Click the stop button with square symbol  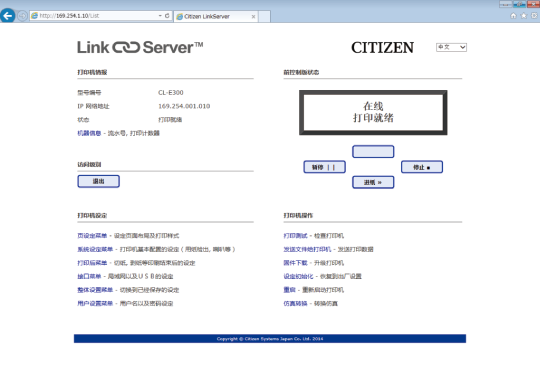pos(422,167)
